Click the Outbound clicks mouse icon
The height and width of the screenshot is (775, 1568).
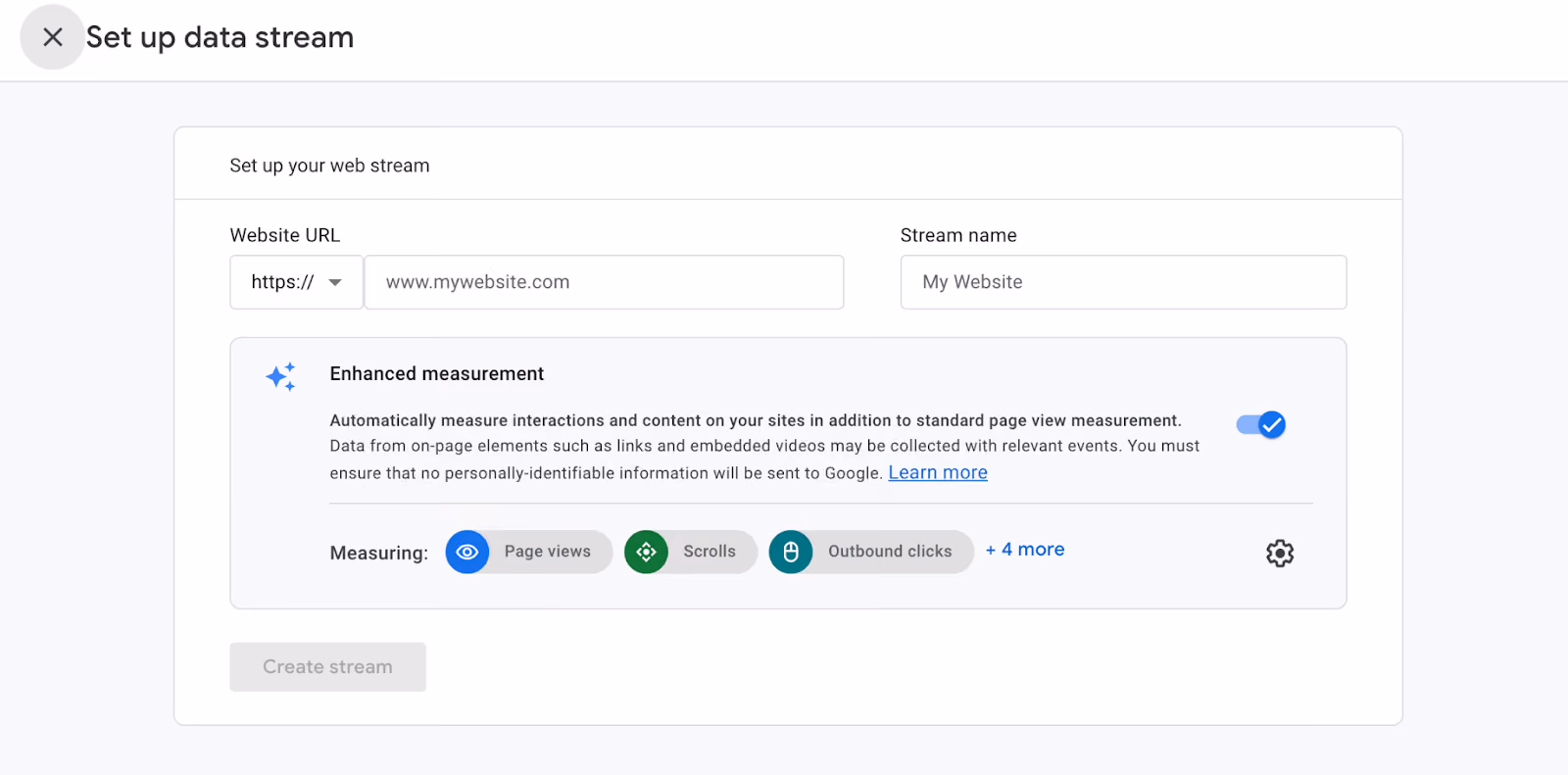[x=791, y=552]
